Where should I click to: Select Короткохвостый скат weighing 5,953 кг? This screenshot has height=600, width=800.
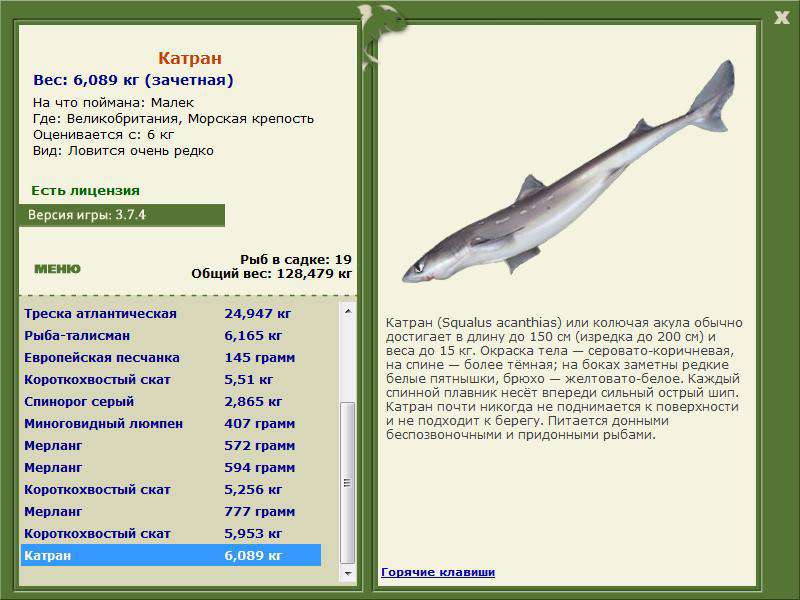(171, 533)
